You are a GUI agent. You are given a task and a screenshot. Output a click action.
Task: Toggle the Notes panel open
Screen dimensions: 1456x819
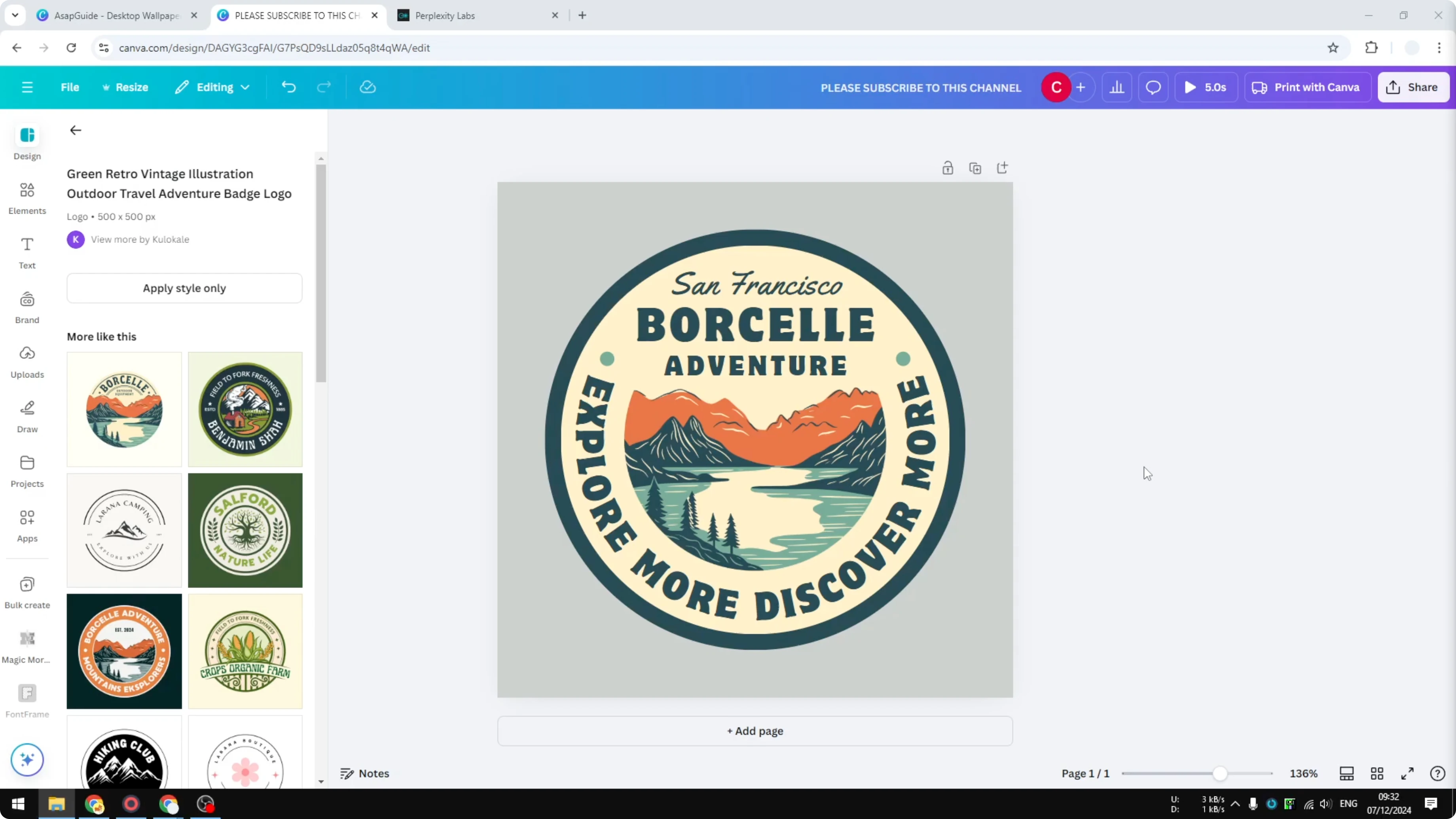coord(364,773)
